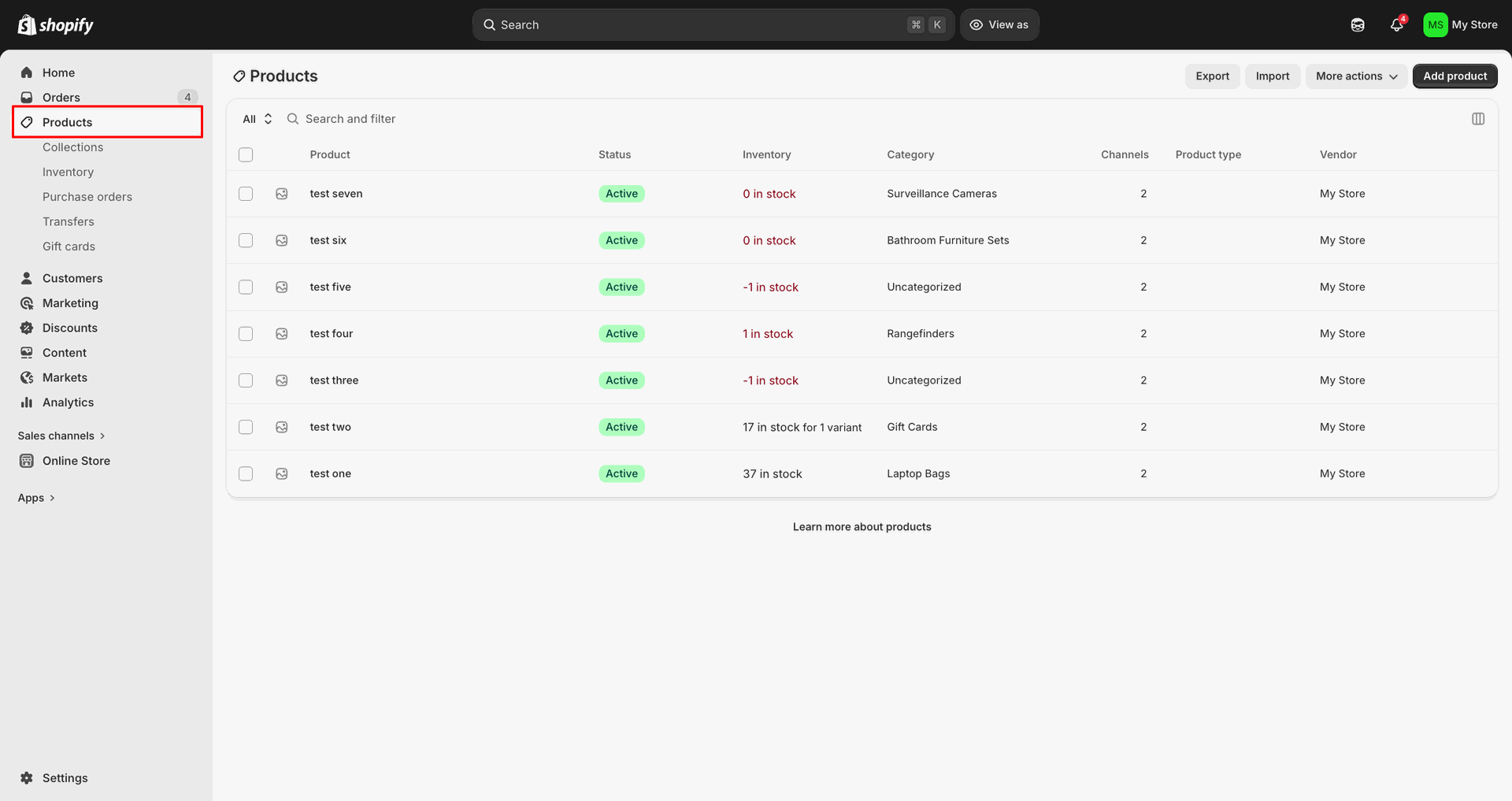Click the Discounts badge icon
The width and height of the screenshot is (1512, 801).
point(27,328)
